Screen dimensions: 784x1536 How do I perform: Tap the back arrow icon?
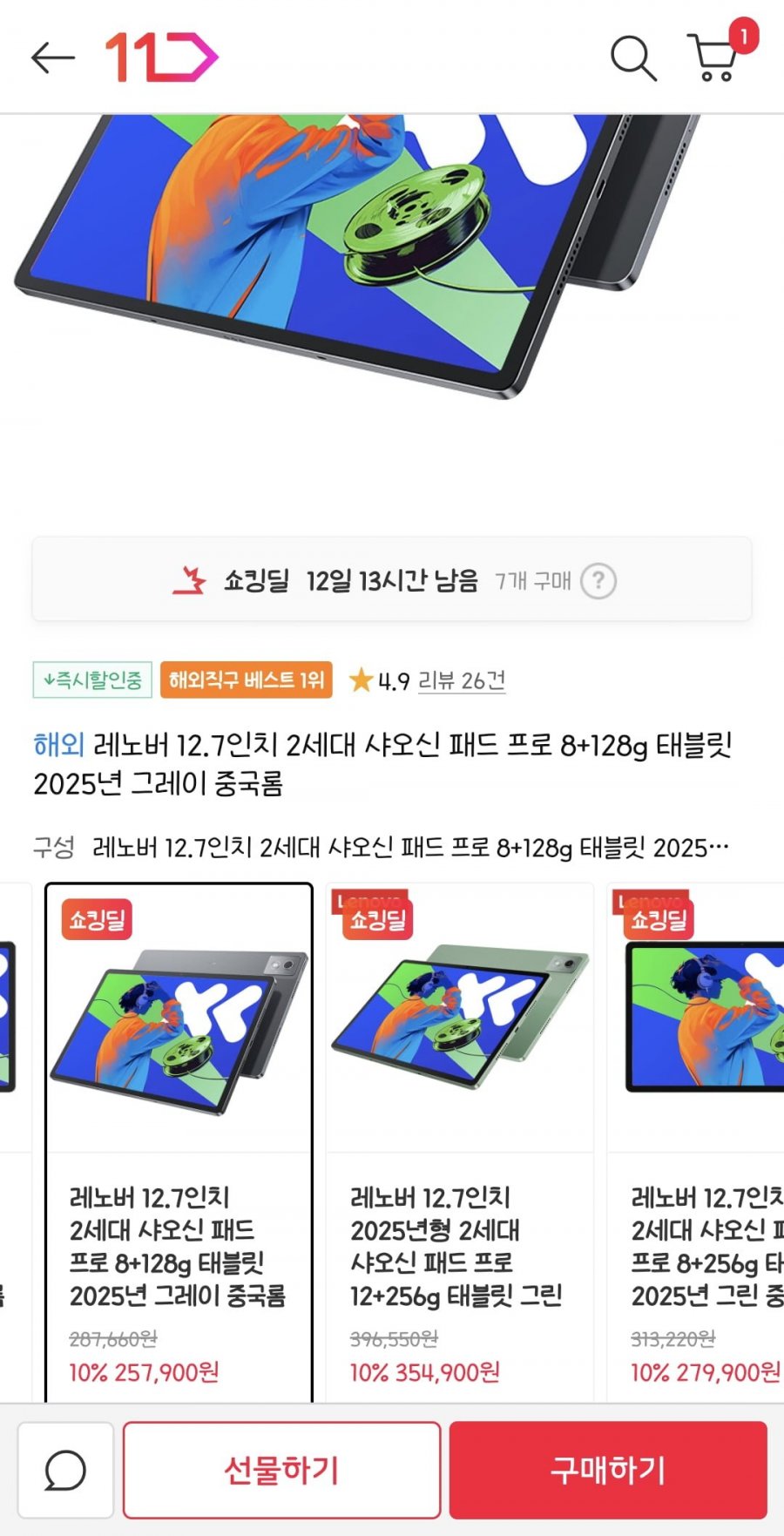click(52, 58)
